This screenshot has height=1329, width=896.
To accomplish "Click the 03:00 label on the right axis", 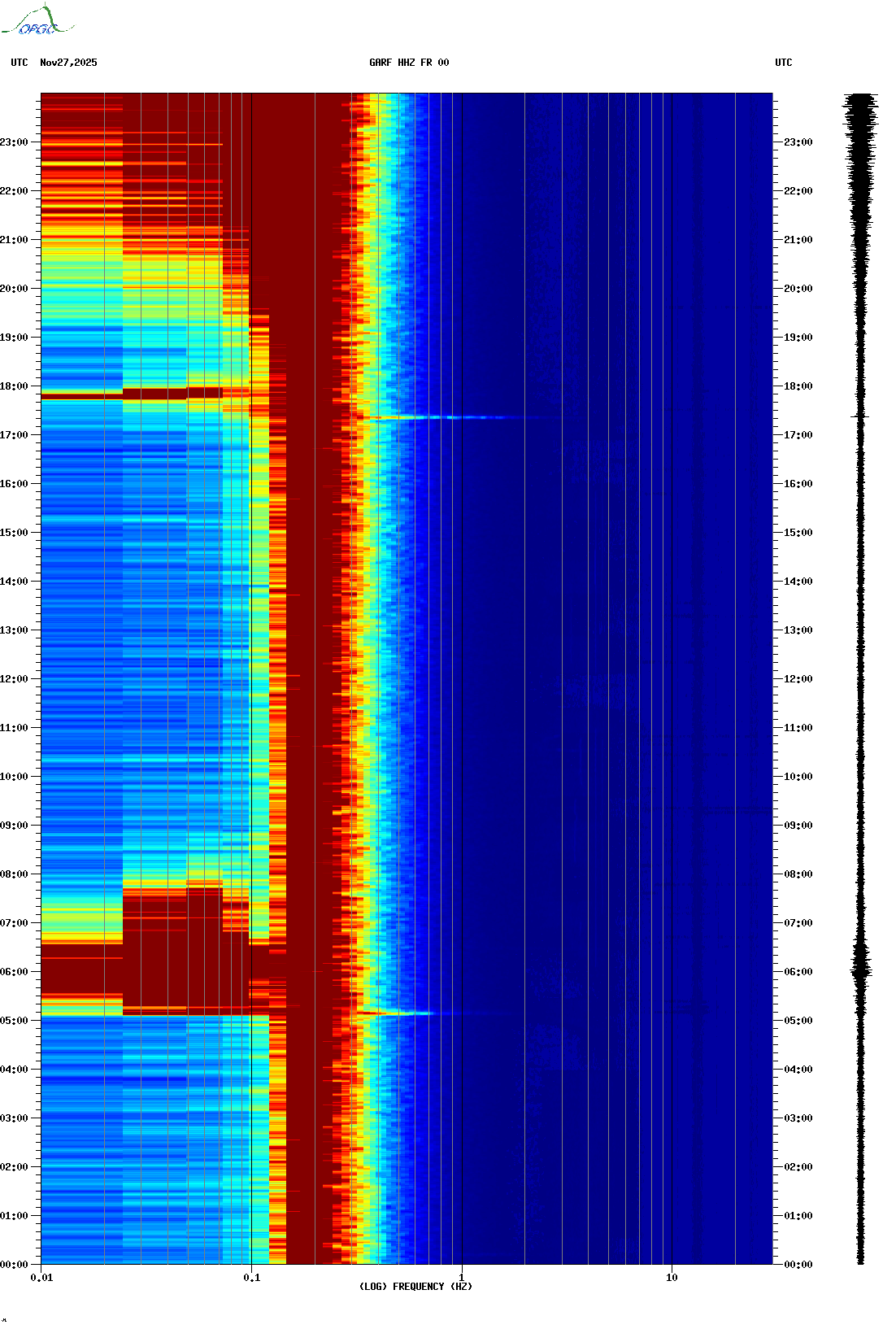I will click(798, 1118).
